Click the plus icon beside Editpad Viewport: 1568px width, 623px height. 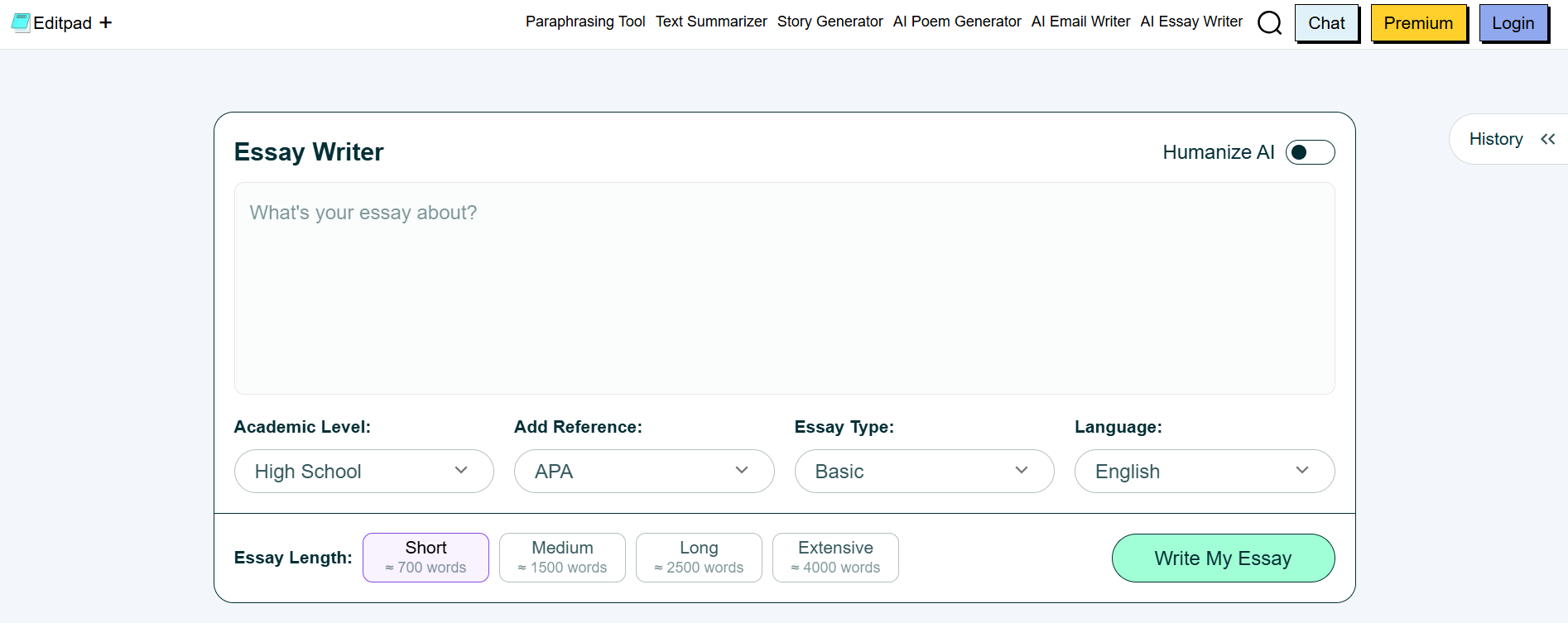coord(105,22)
